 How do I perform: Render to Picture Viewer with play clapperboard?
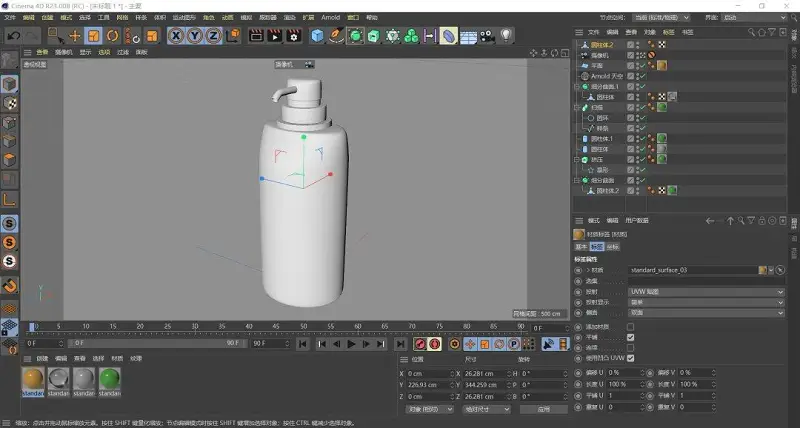point(275,36)
